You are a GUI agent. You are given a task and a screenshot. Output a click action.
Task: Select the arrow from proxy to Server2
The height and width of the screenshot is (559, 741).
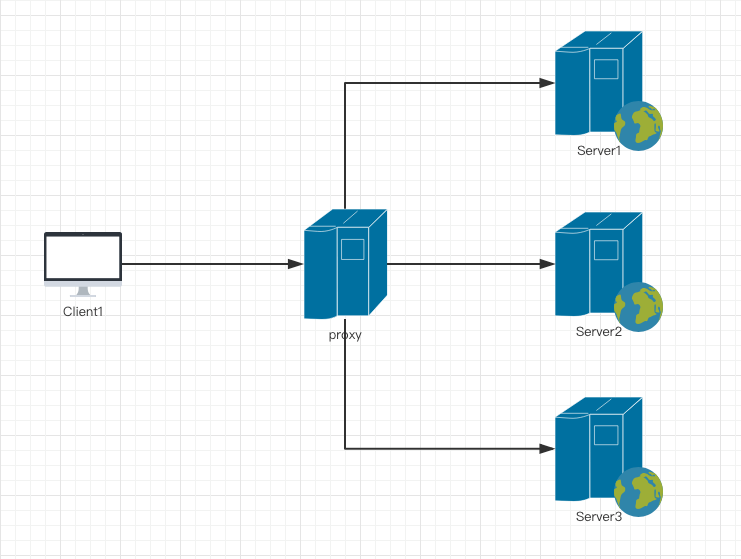point(471,264)
